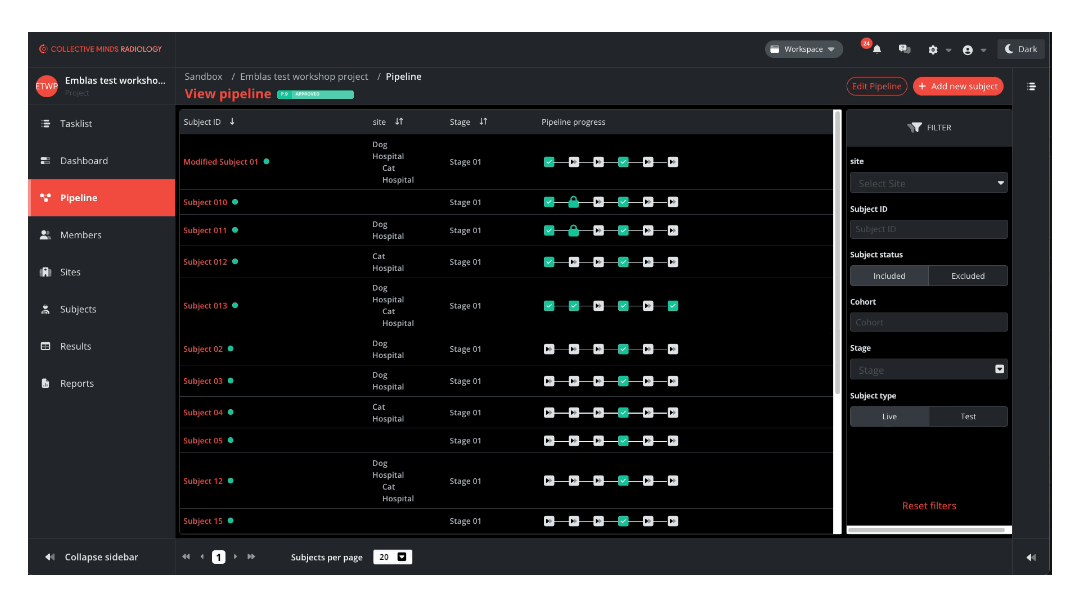Click the lock icon in Subject 010 pipeline
The width and height of the screenshot is (1080, 608).
(573, 202)
